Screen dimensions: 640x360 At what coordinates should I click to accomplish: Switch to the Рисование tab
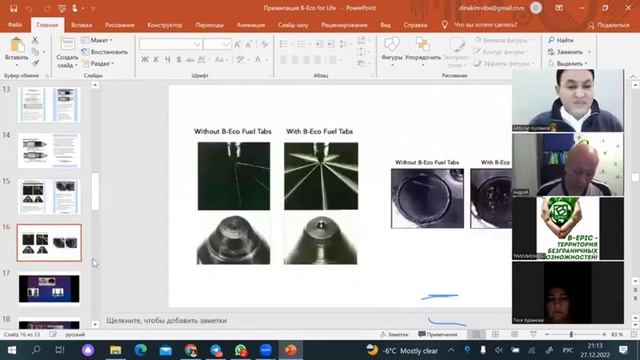[120, 25]
